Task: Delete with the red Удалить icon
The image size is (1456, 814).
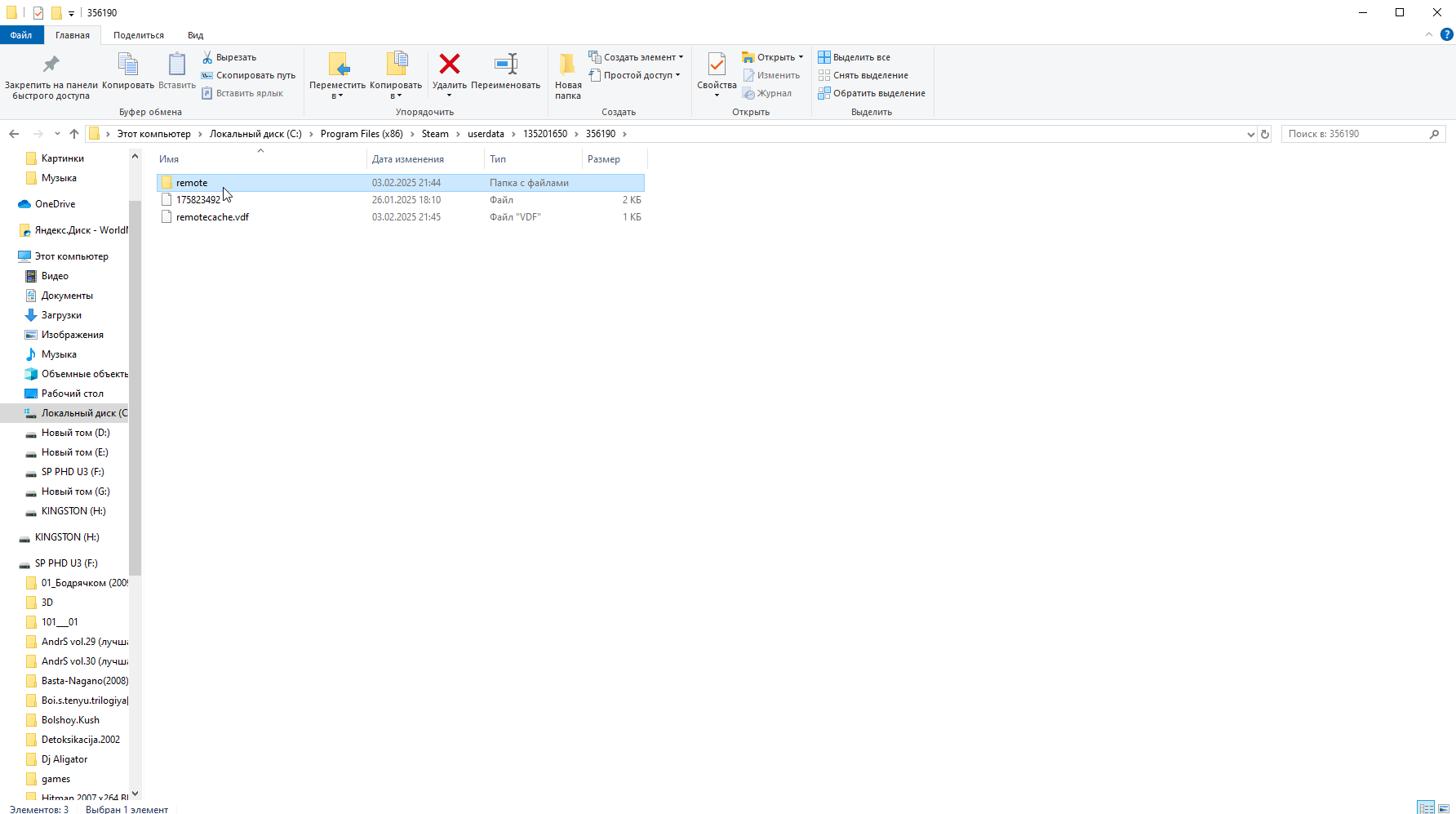Action: coord(450,64)
